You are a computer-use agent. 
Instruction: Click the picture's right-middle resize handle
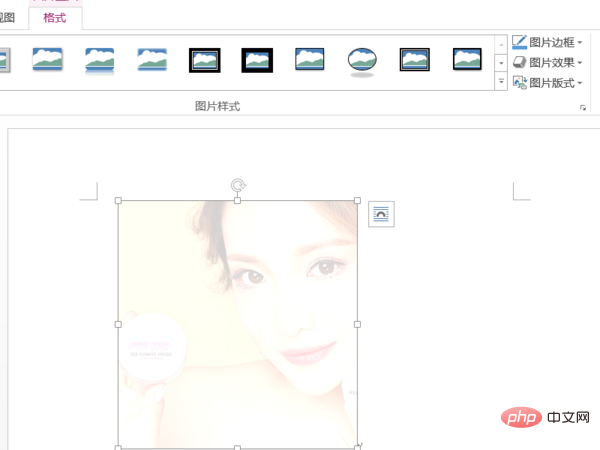coord(358,324)
